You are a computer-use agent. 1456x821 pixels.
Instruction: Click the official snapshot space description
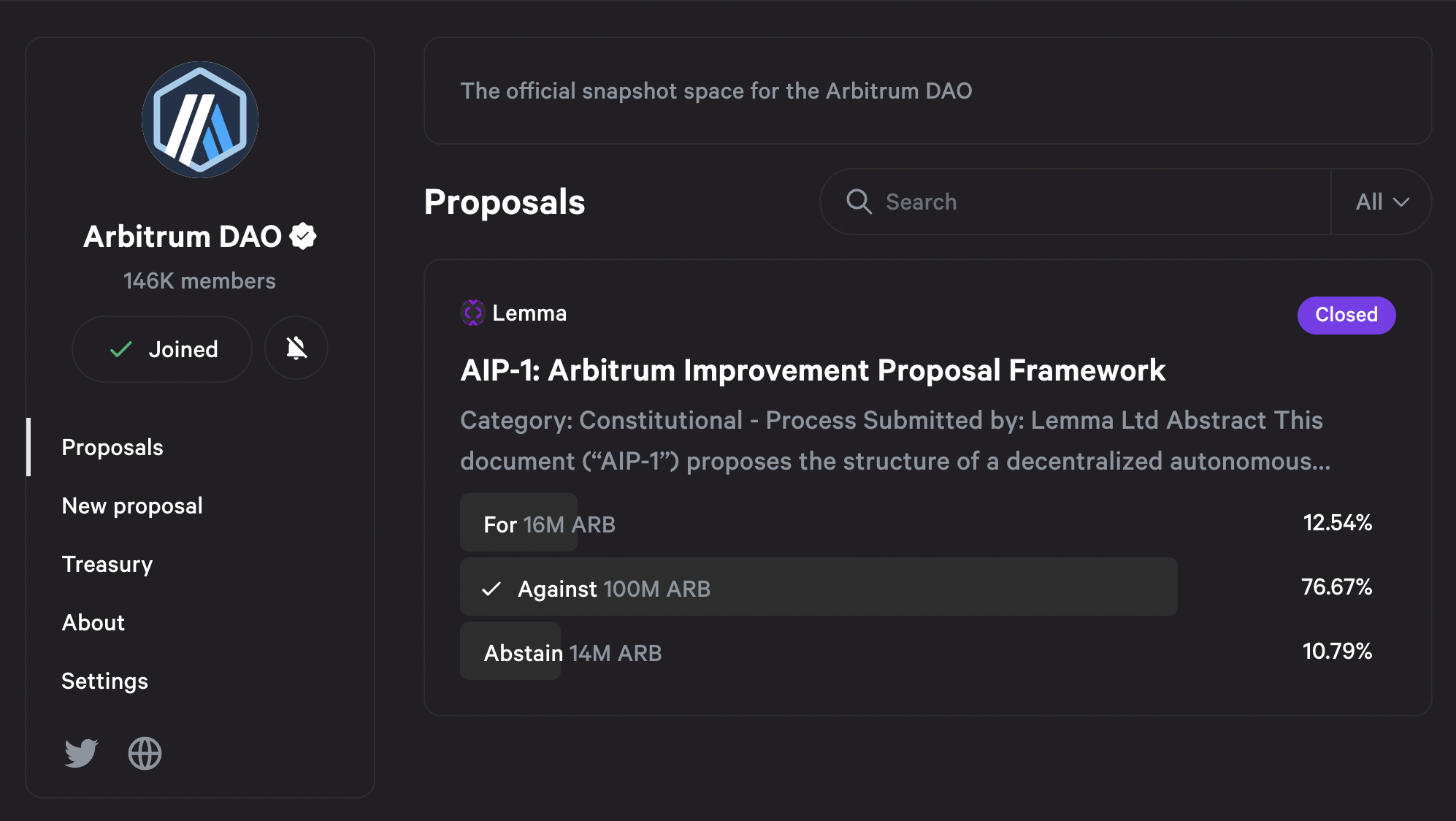pyautogui.click(x=716, y=91)
